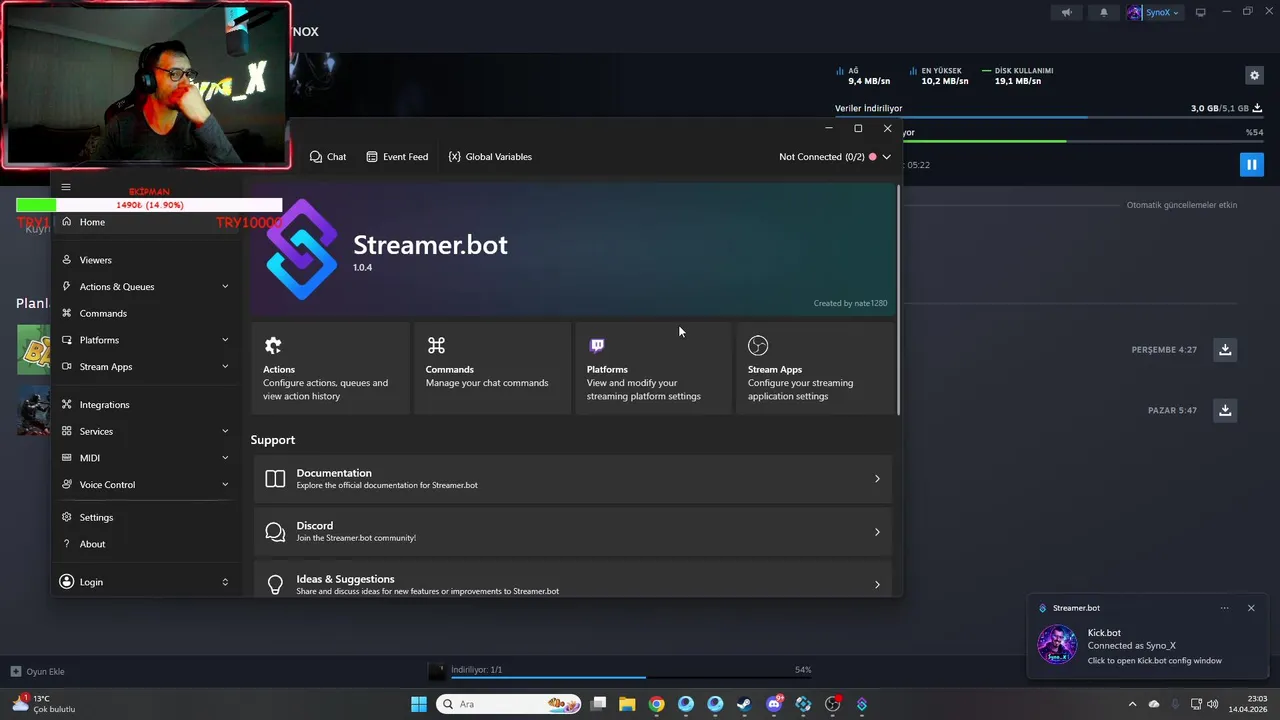Viewport: 1280px width, 720px height.
Task: Open the Windows Start menu
Action: [419, 704]
